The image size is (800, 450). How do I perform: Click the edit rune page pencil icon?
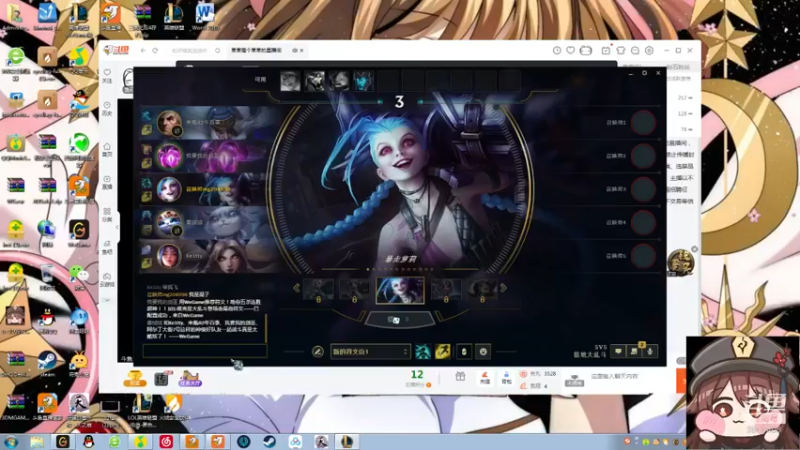(x=317, y=352)
